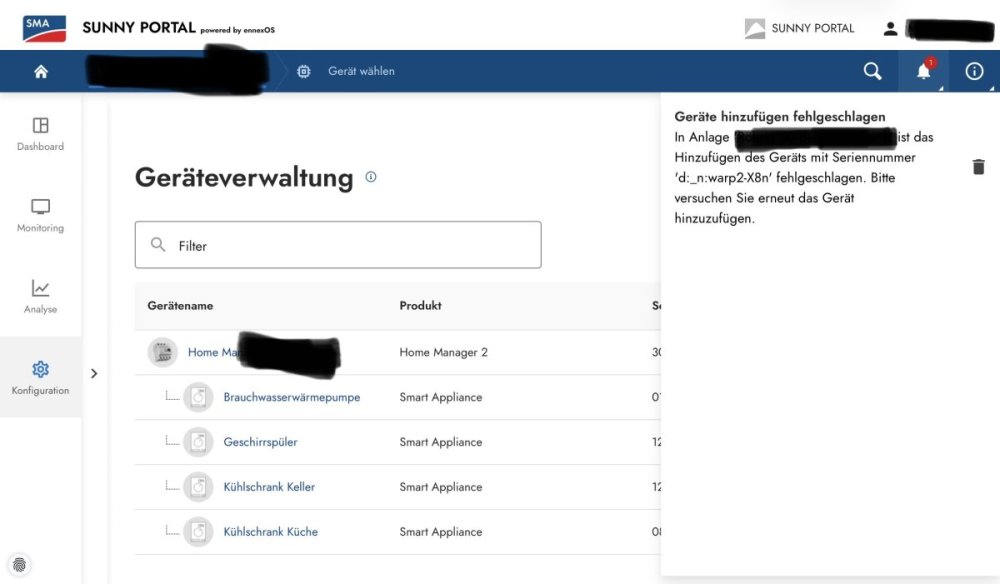The image size is (1000, 584).
Task: Click the filter search magnifier icon
Action: point(158,244)
